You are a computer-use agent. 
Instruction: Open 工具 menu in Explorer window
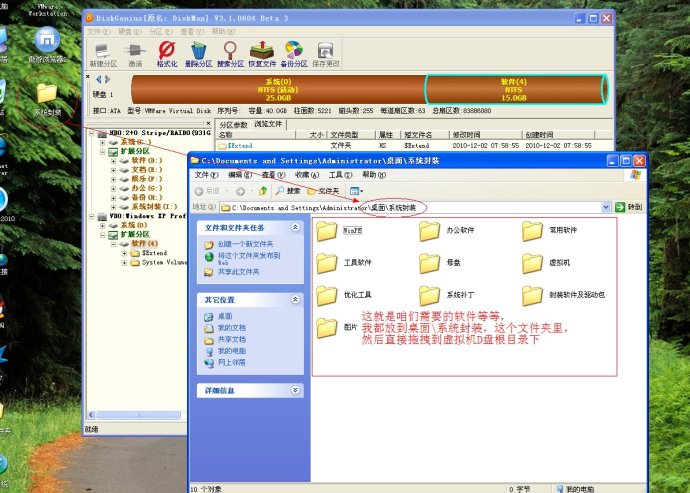(x=340, y=175)
